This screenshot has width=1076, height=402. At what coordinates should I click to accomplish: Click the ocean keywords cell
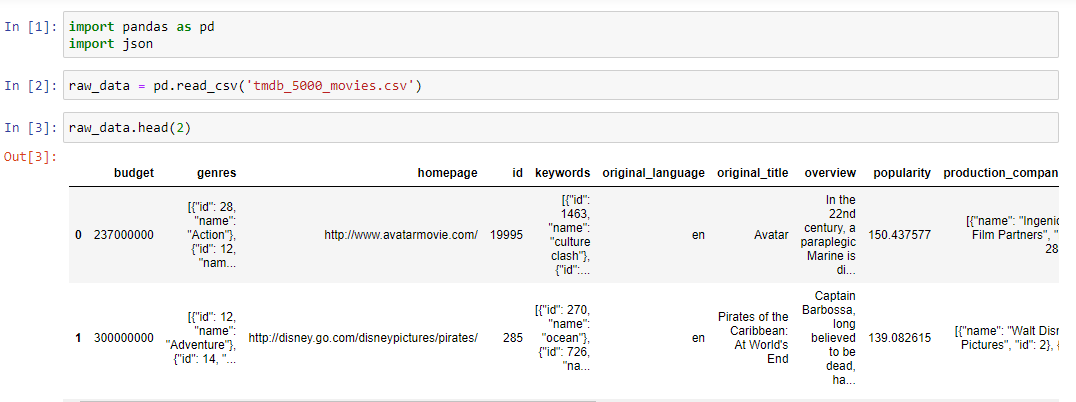563,338
